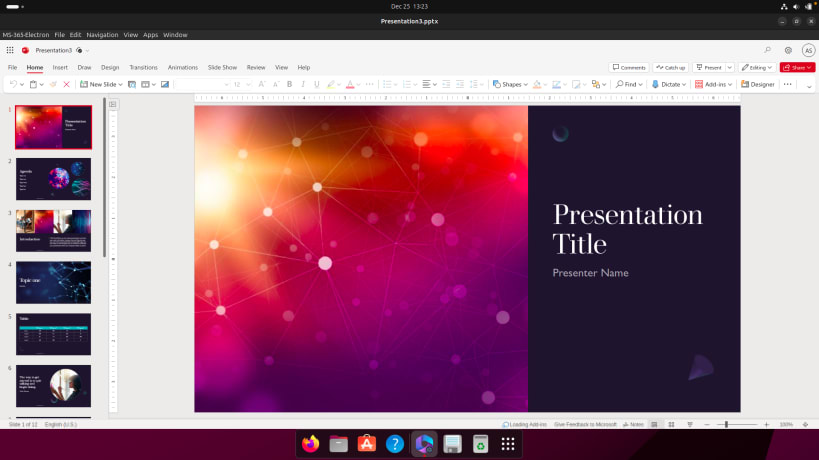Image resolution: width=819 pixels, height=460 pixels.
Task: Click the Line Spacing icon
Action: click(474, 84)
